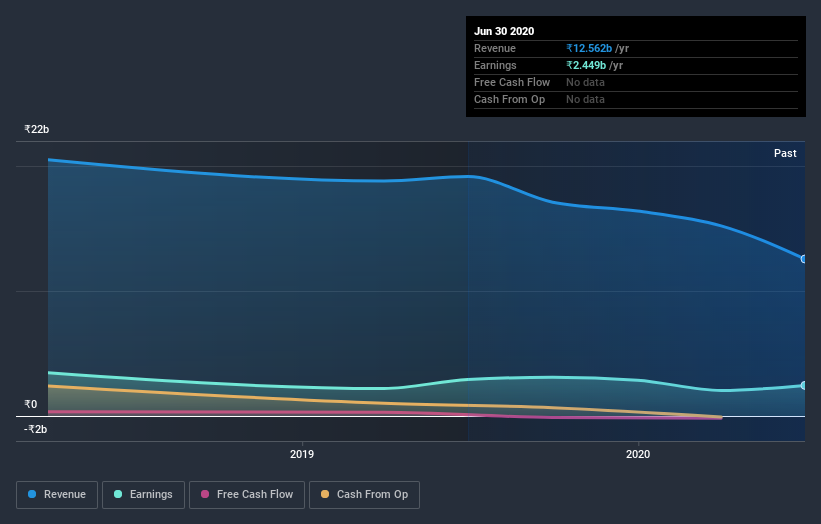Screen dimensions: 821x524
Task: Click the Free Cash Flow row label in the tooltip
Action: pos(512,82)
